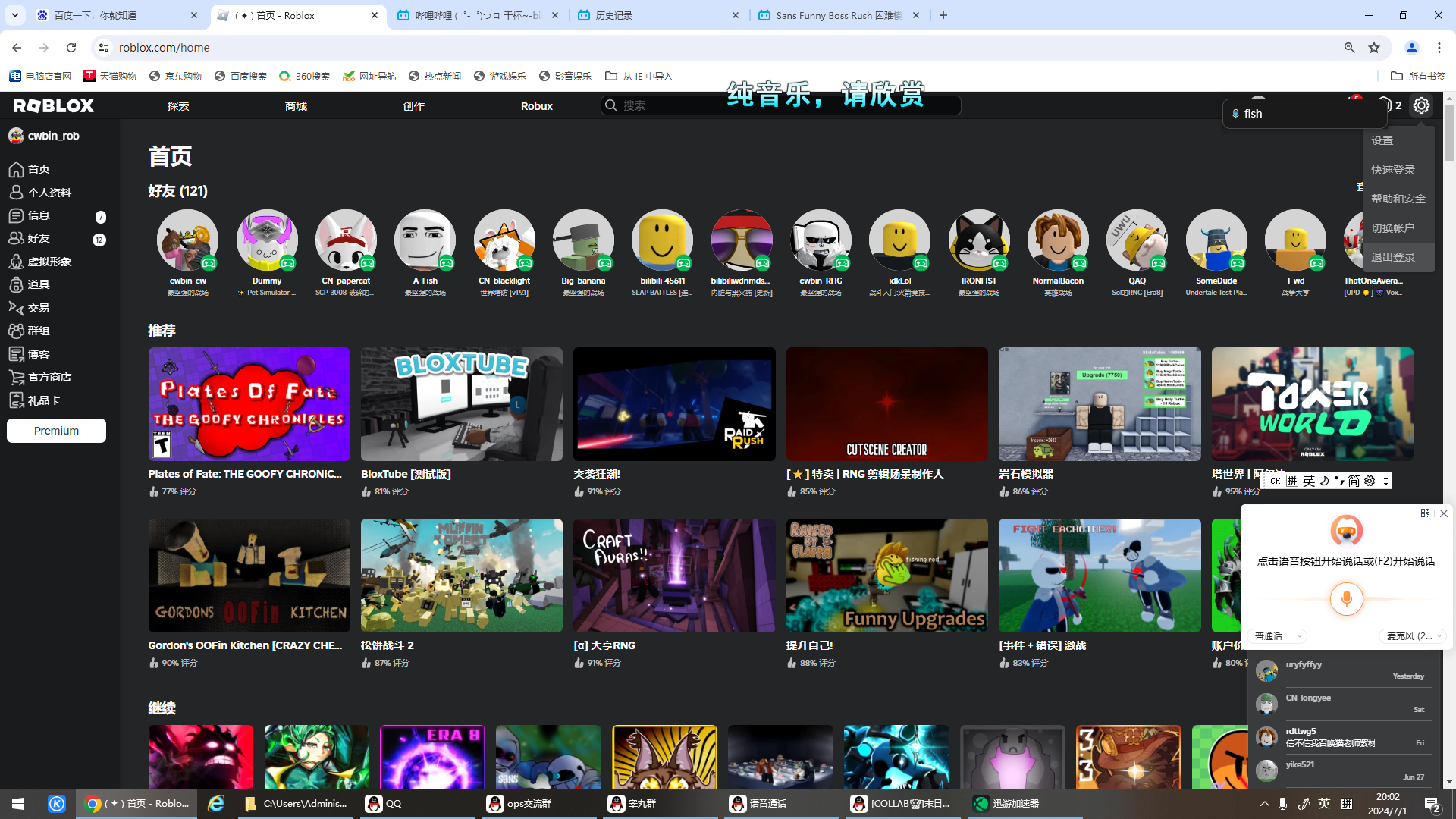The height and width of the screenshot is (819, 1456).
Task: Open friend Dummy's avatar
Action: (x=267, y=240)
